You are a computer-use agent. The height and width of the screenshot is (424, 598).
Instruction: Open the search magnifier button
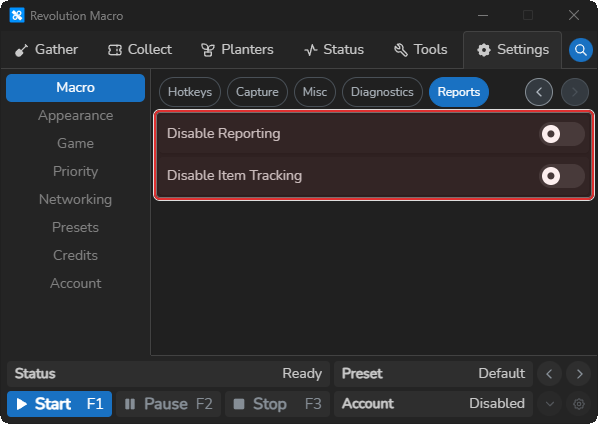click(x=580, y=50)
